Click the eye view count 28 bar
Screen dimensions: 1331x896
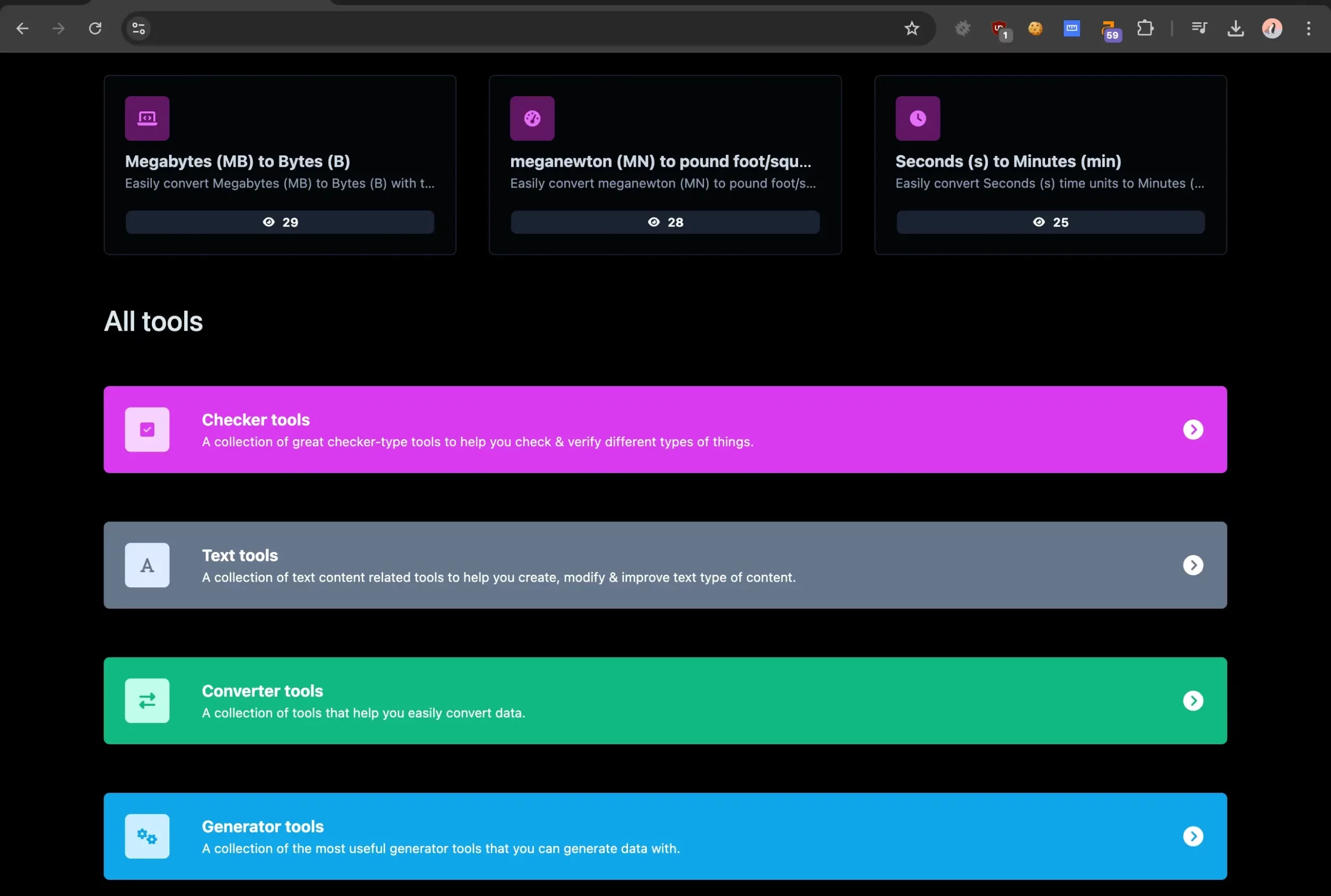(664, 222)
